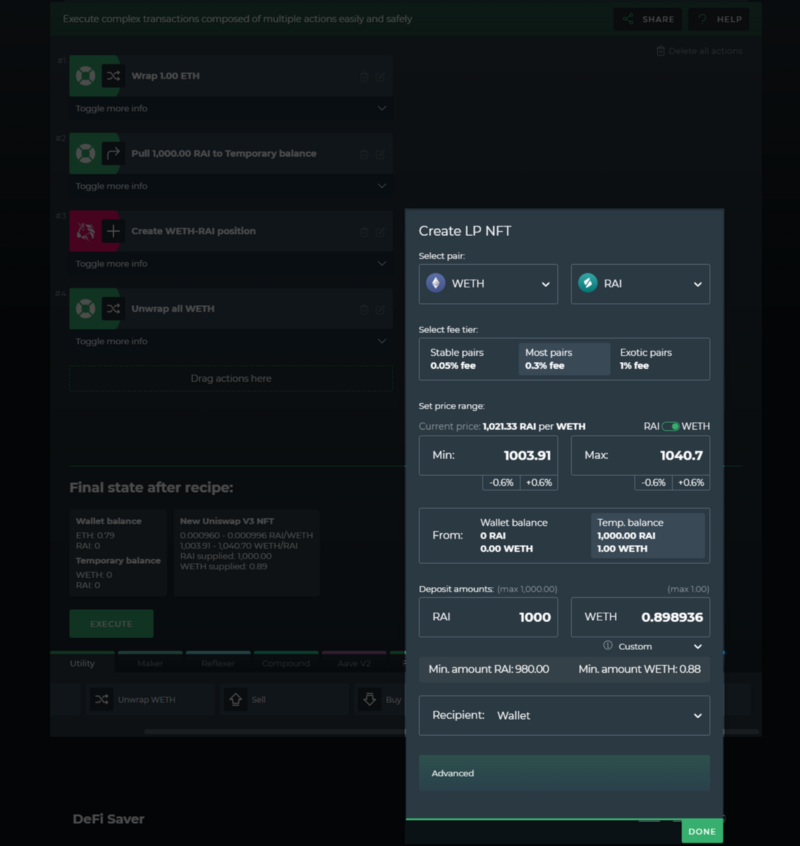
Task: Switch to the Utility tab
Action: (x=82, y=663)
